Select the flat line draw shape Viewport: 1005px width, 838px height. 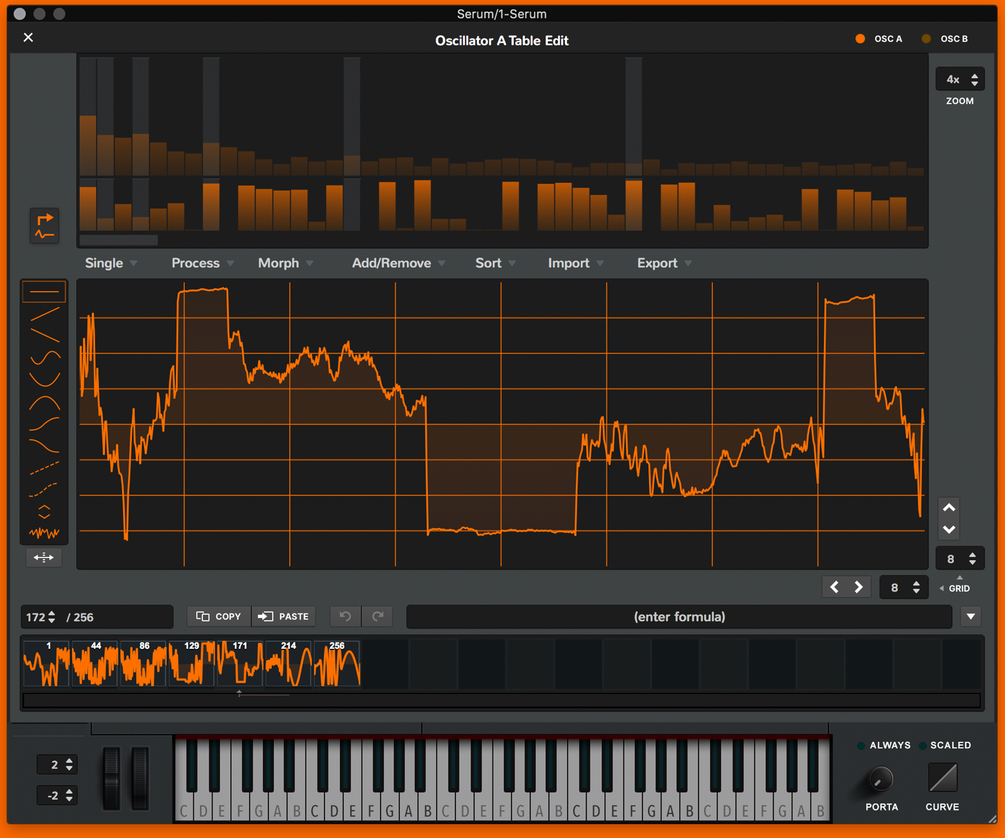click(x=44, y=292)
